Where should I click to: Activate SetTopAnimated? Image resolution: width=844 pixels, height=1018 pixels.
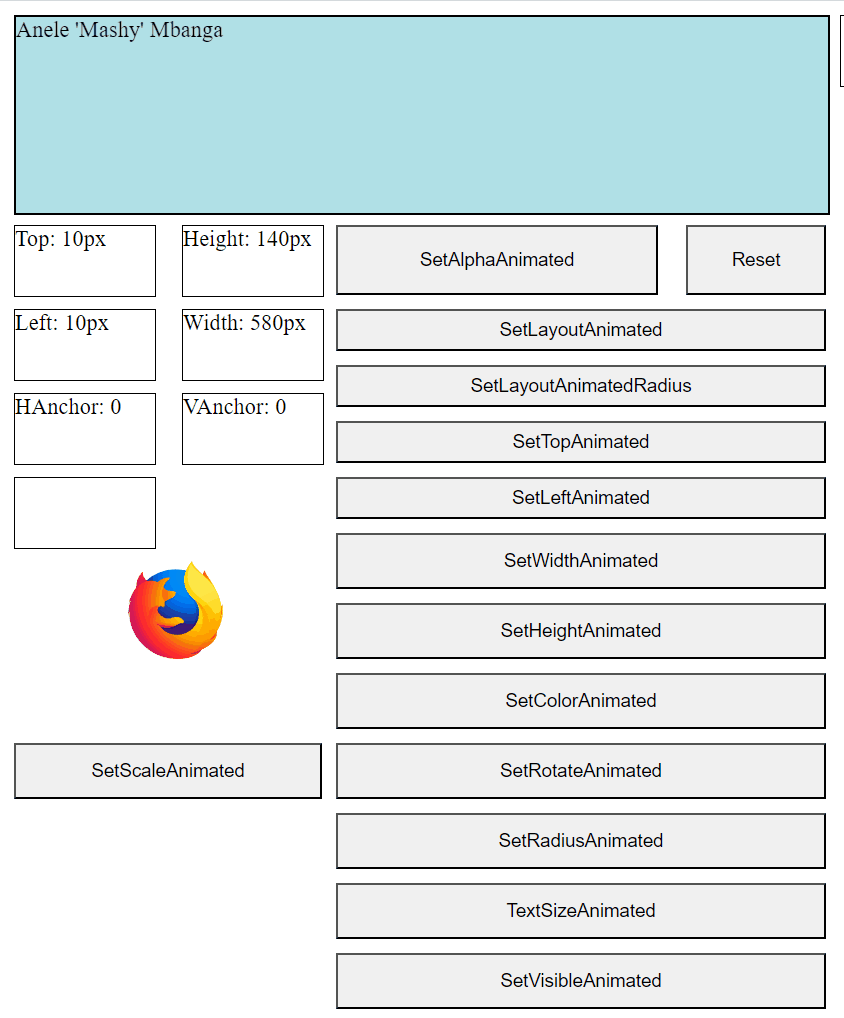[580, 441]
